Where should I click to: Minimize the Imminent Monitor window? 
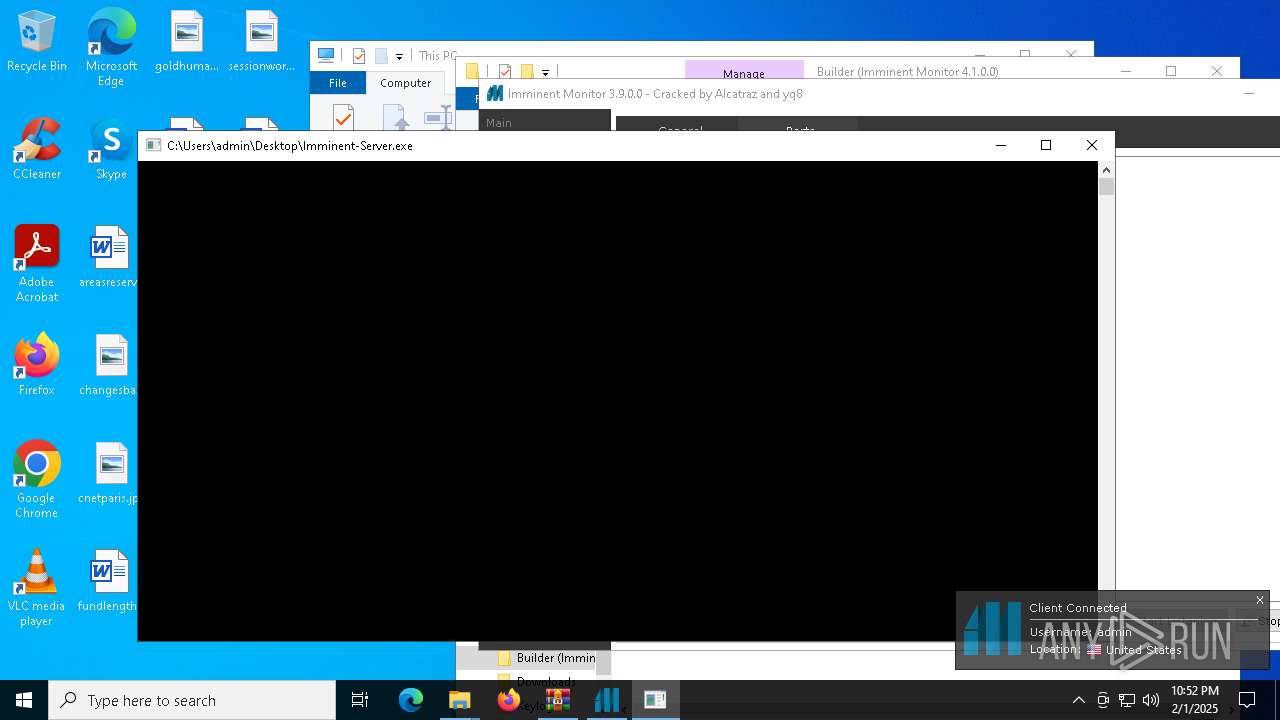click(1248, 93)
